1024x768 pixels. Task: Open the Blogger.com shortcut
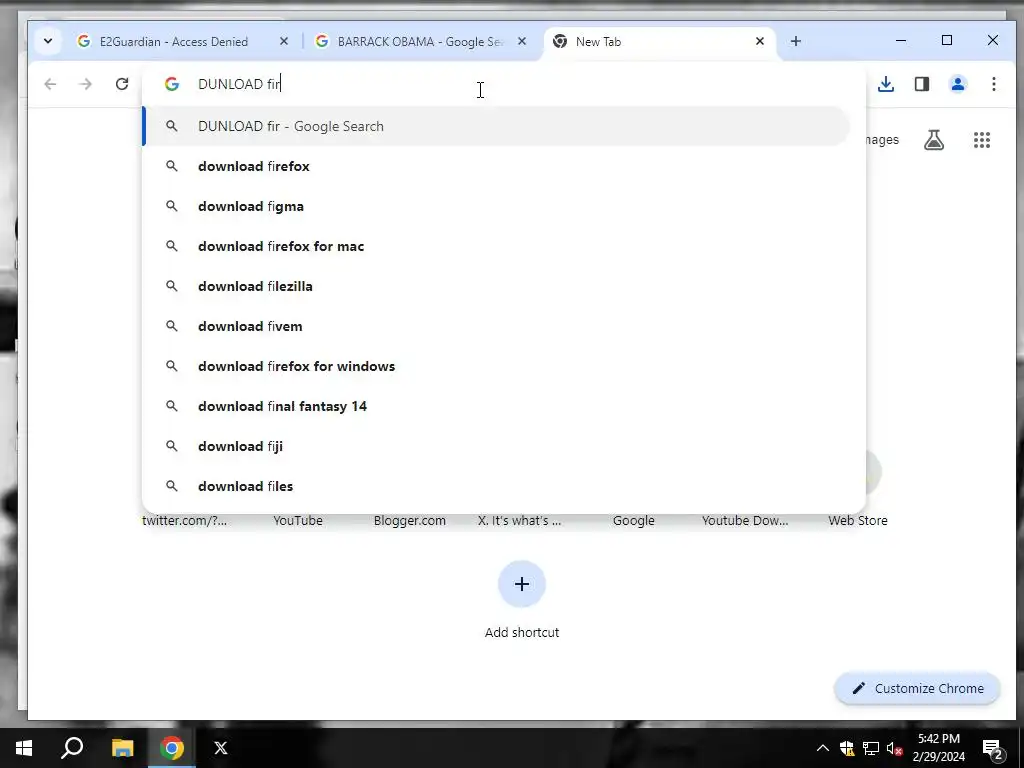click(409, 520)
